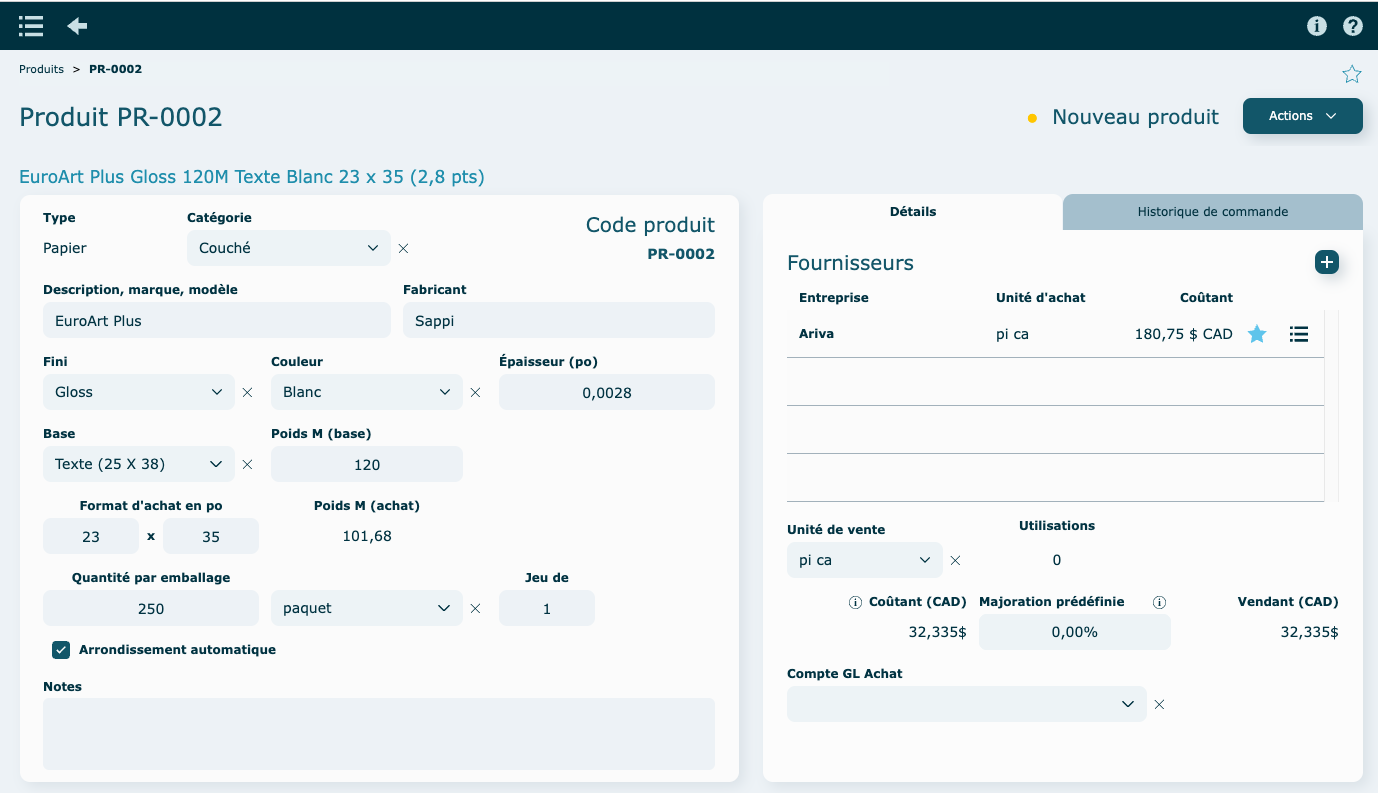Uncheck Arrondissement automatique checkbox
The height and width of the screenshot is (793, 1378).
[61, 650]
